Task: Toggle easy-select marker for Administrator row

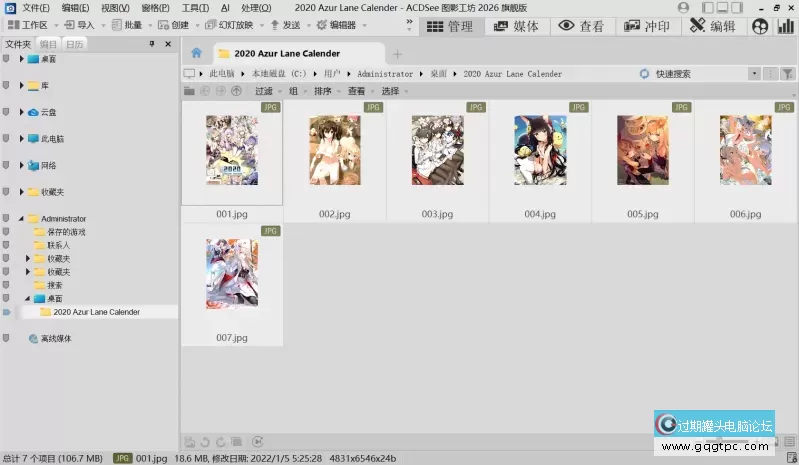Action: pos(6,218)
